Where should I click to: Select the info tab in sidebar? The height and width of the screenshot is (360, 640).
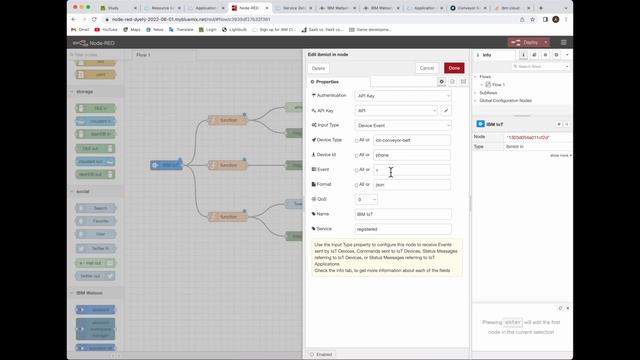point(495,55)
